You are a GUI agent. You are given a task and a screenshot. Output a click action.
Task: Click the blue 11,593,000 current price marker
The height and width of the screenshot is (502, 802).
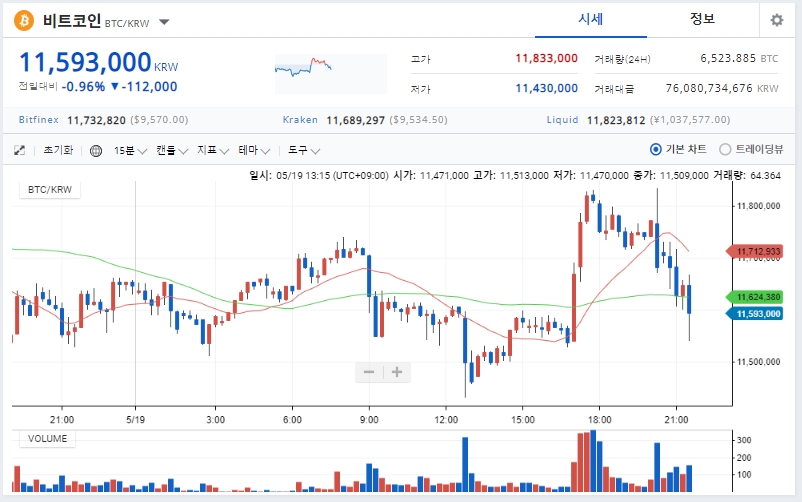[x=754, y=314]
